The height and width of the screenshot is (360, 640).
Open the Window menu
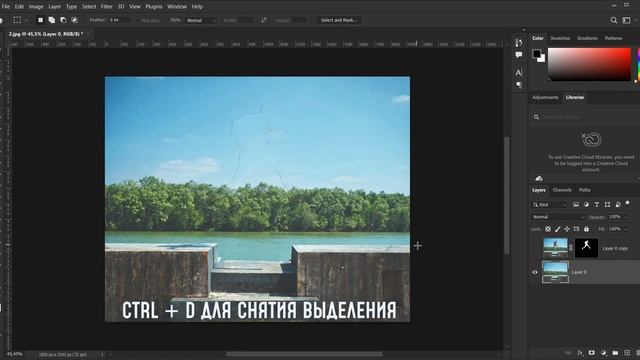(x=177, y=7)
